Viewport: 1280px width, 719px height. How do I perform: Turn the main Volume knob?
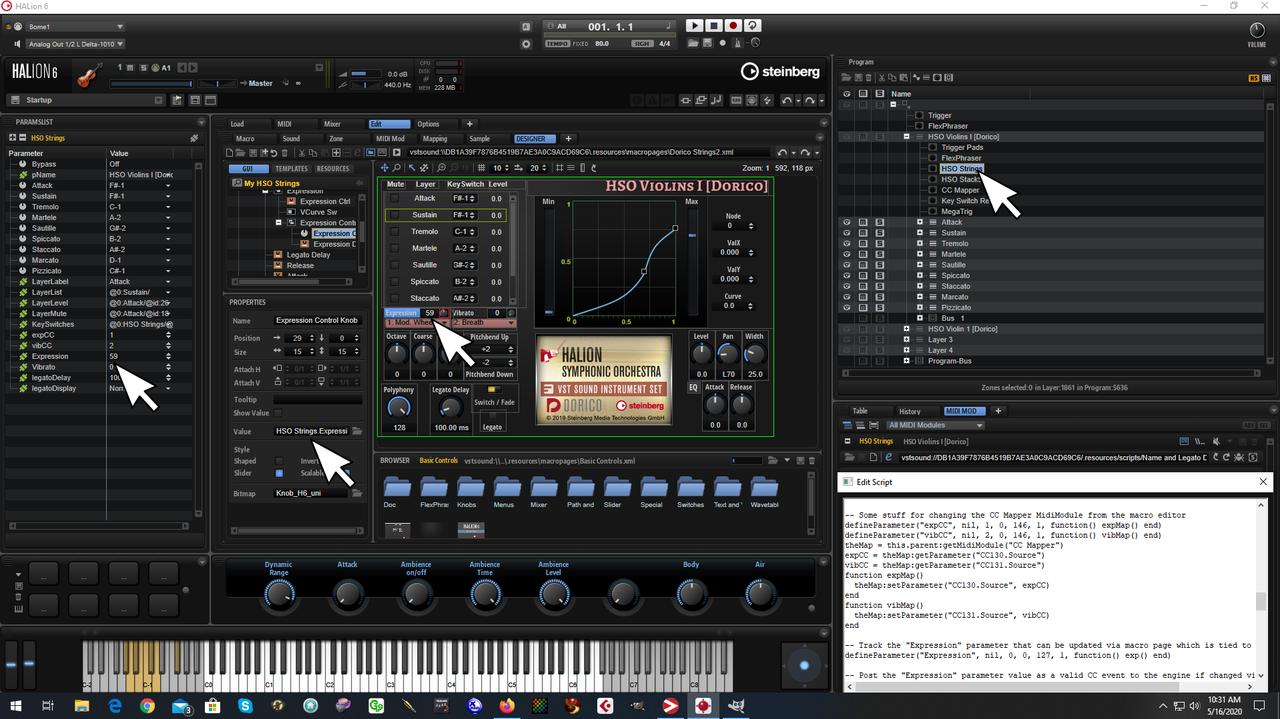coord(1256,30)
